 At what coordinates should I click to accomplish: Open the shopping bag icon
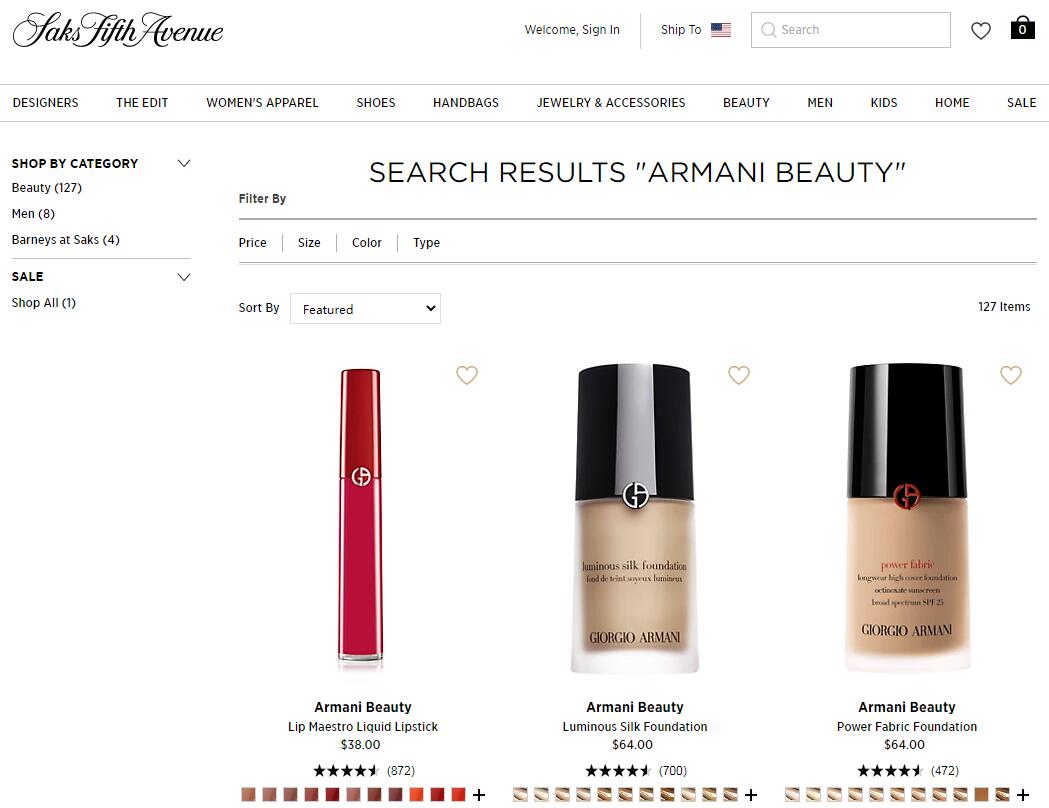(1022, 28)
